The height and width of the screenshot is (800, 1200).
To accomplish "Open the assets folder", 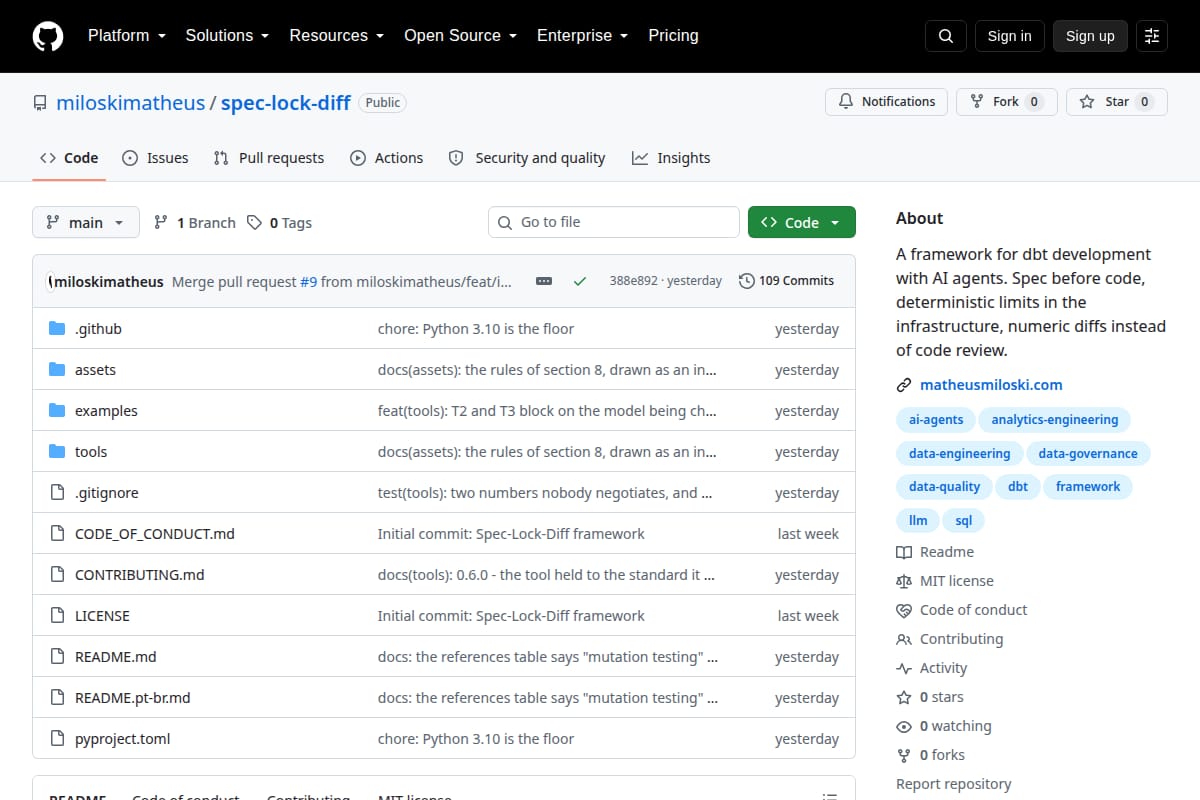I will pos(95,370).
